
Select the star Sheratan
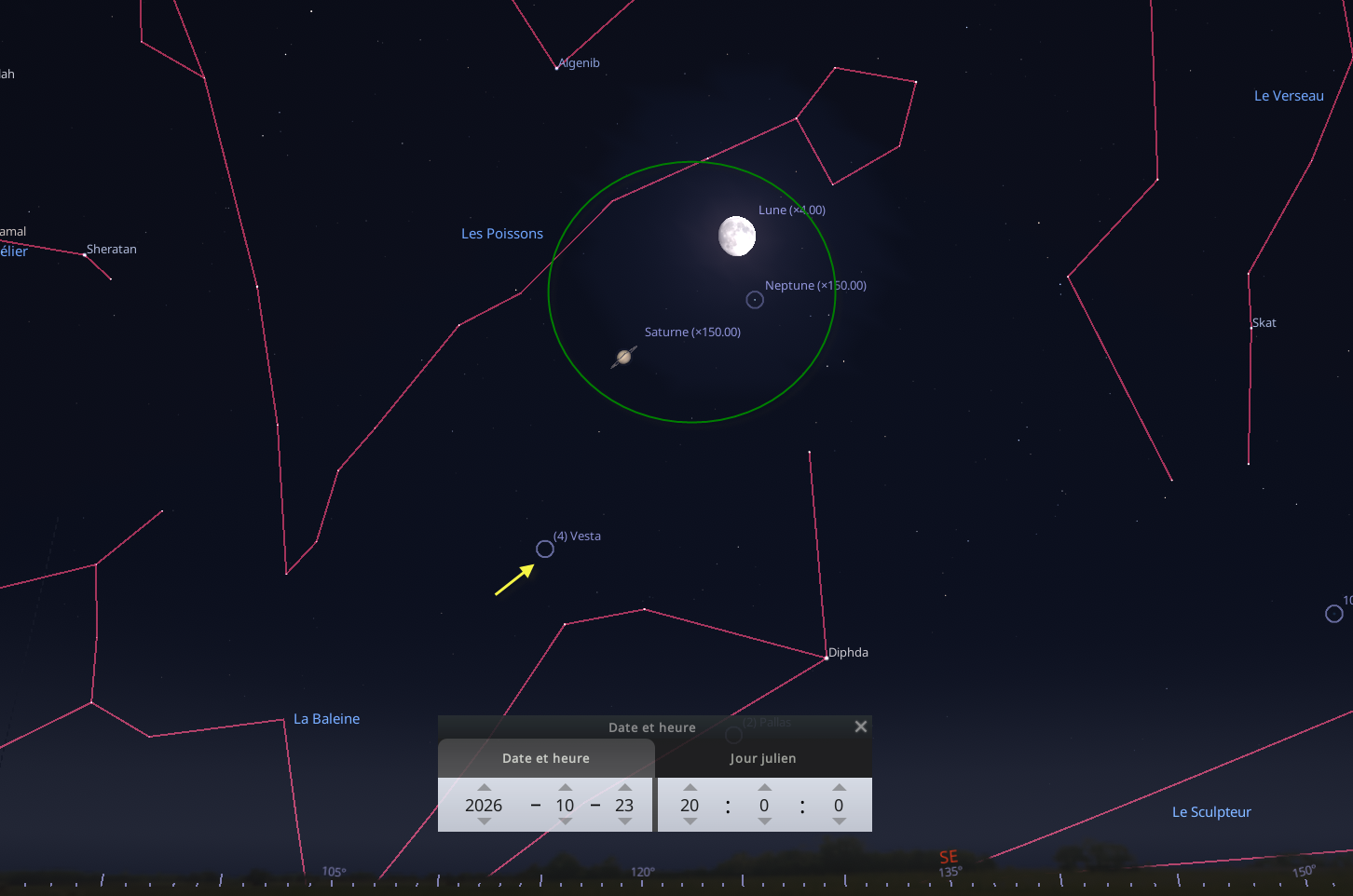[x=85, y=254]
